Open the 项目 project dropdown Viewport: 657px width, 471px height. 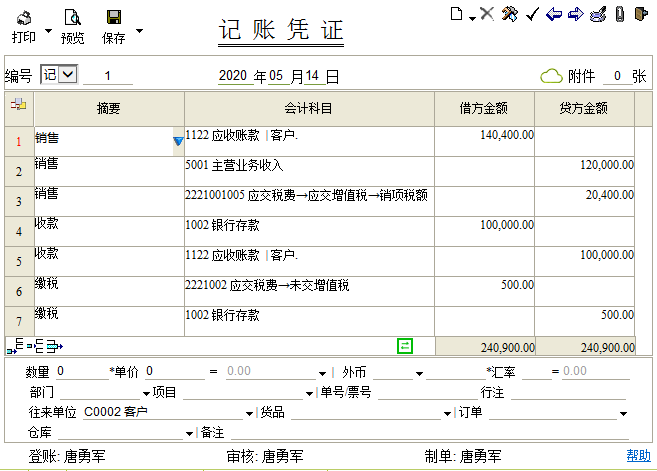[x=309, y=393]
